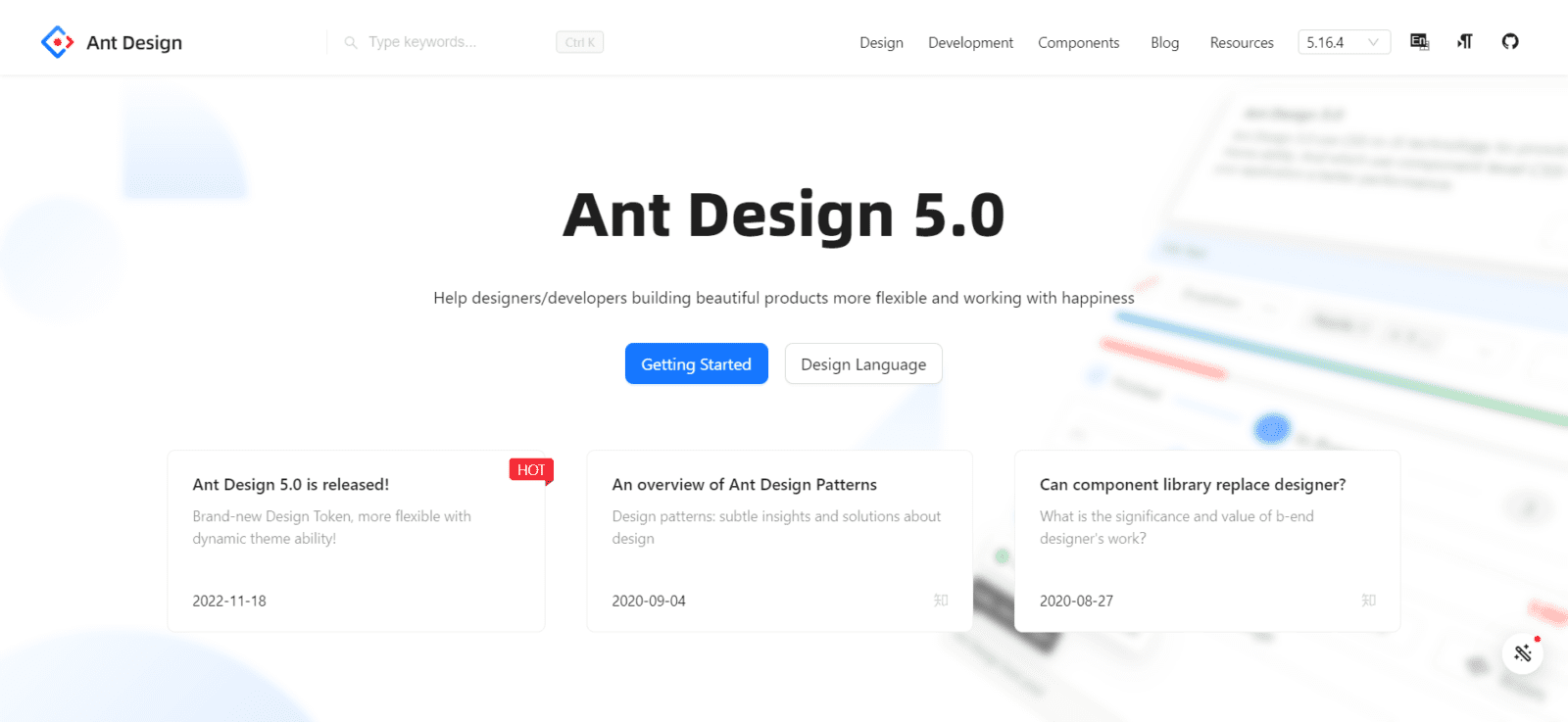Click 'Design patterns: subtle insights' description
The height and width of the screenshot is (722, 1568).
click(776, 527)
